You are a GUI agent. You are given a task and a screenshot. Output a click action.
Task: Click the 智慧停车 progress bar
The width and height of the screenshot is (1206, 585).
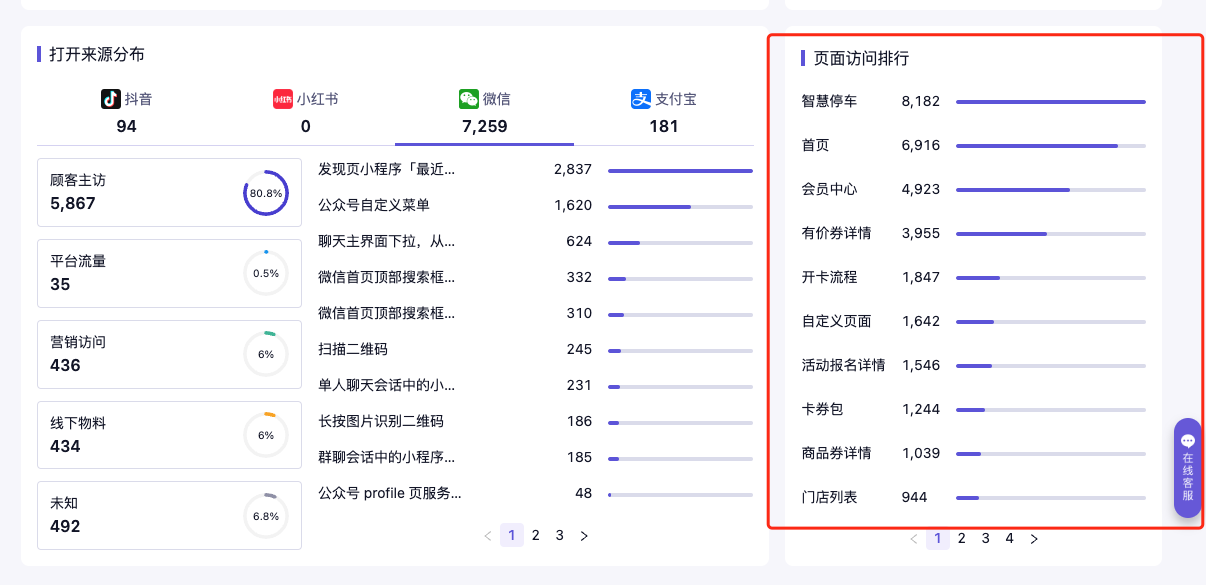[1050, 102]
